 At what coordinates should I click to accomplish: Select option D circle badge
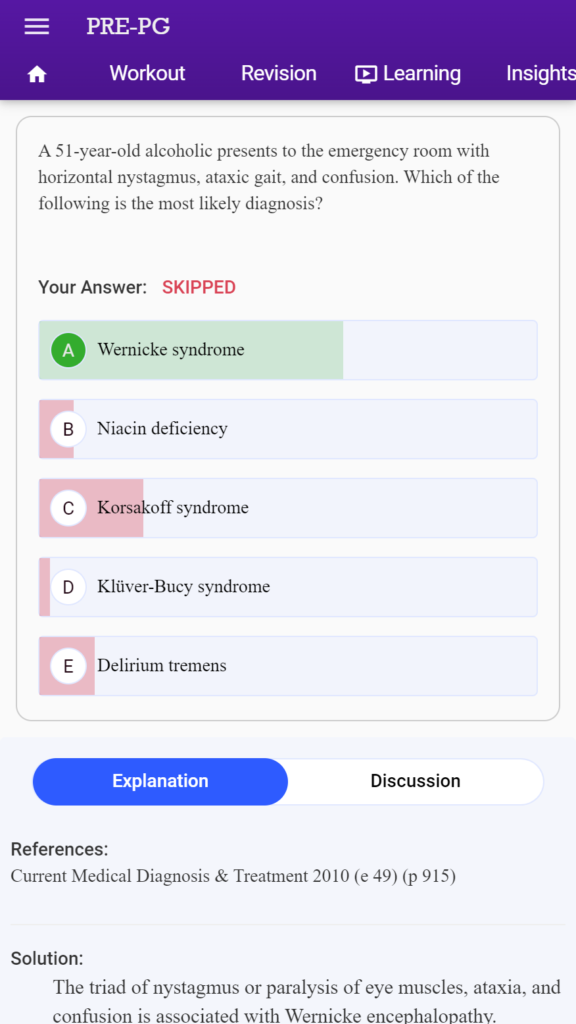[69, 587]
